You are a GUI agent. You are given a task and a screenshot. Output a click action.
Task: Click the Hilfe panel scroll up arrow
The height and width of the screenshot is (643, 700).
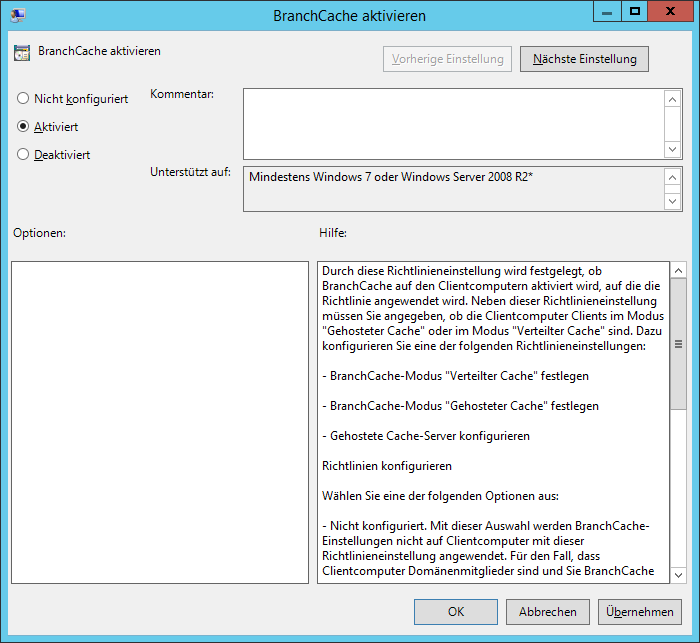point(679,271)
